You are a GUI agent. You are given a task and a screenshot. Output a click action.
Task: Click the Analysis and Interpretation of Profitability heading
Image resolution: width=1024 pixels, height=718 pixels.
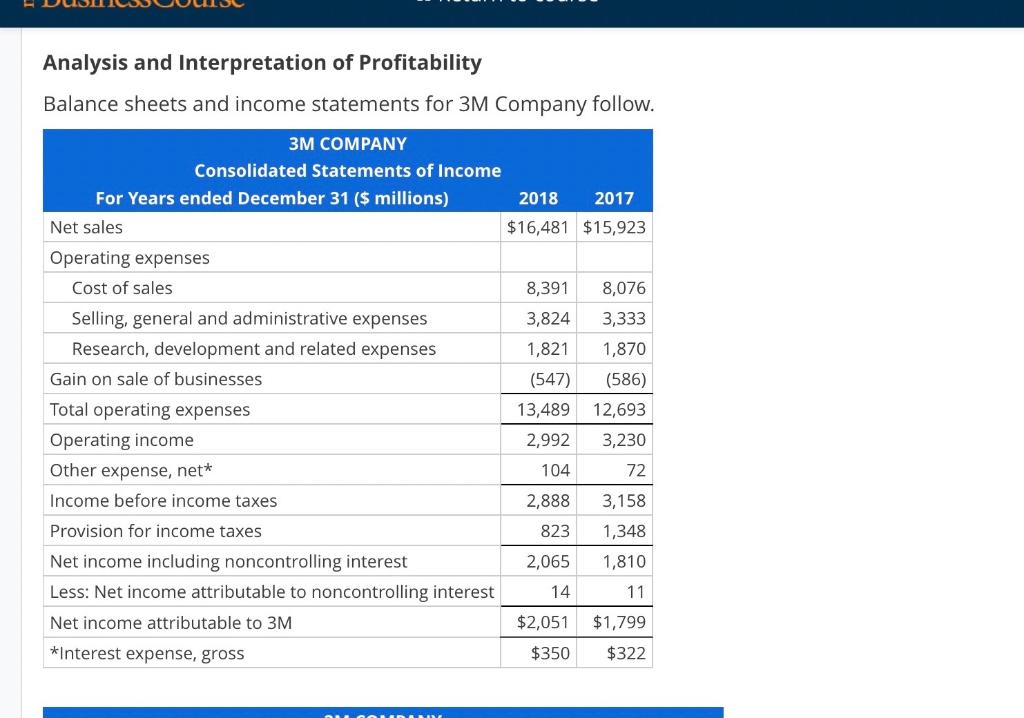[262, 62]
